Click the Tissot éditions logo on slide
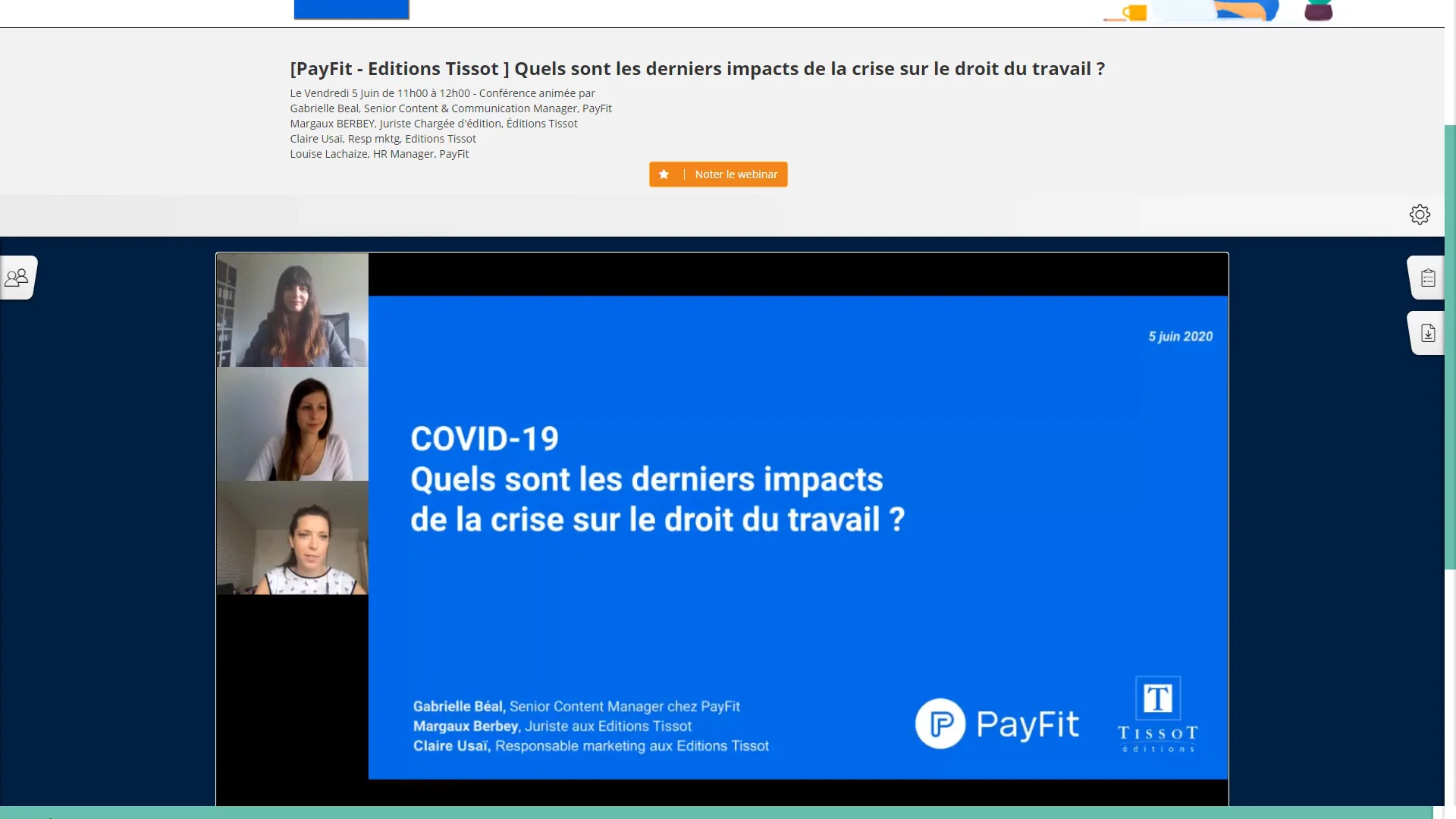 point(1158,714)
